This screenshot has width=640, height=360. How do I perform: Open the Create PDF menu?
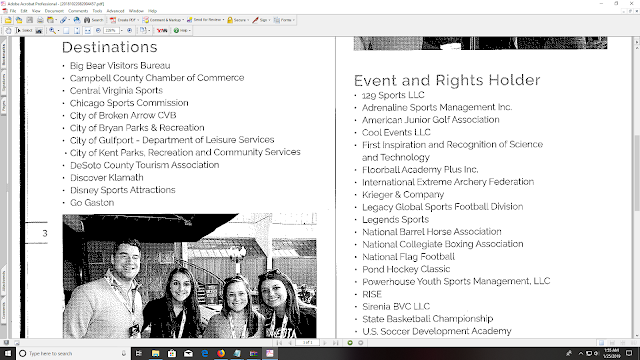click(124, 20)
